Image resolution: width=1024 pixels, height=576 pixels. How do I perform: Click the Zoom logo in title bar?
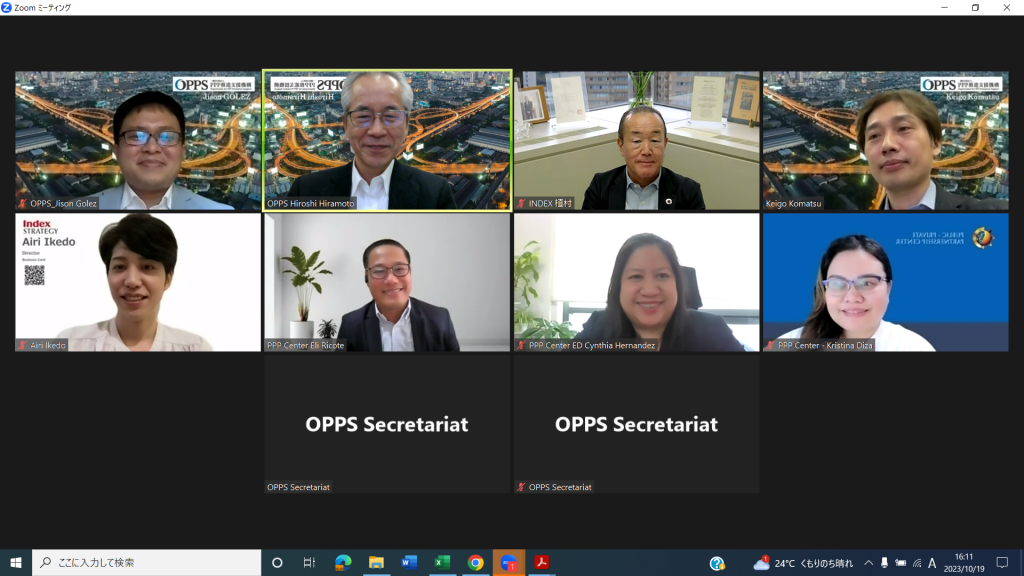[7, 7]
